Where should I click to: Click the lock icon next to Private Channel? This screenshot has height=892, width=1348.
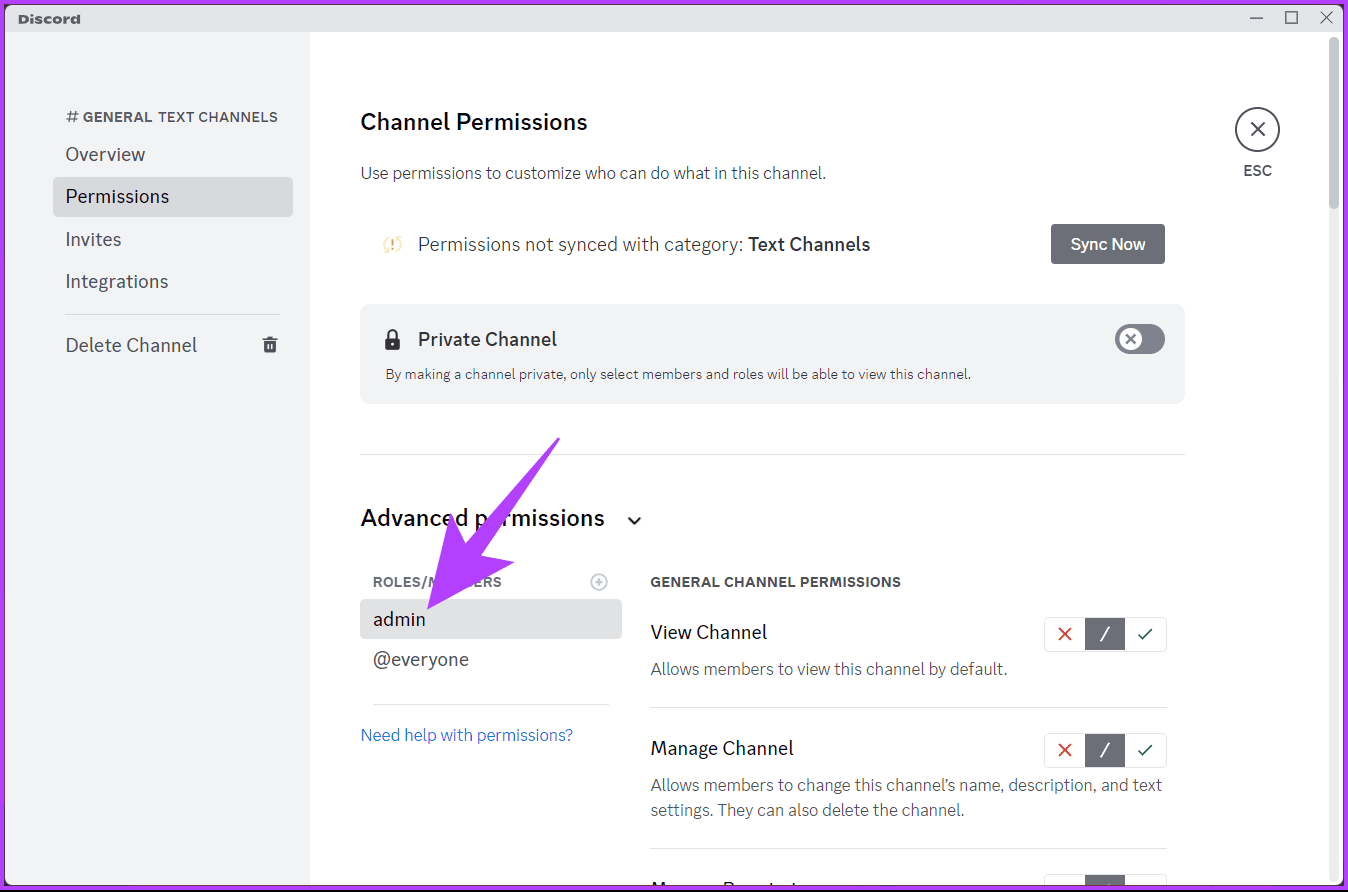point(392,340)
